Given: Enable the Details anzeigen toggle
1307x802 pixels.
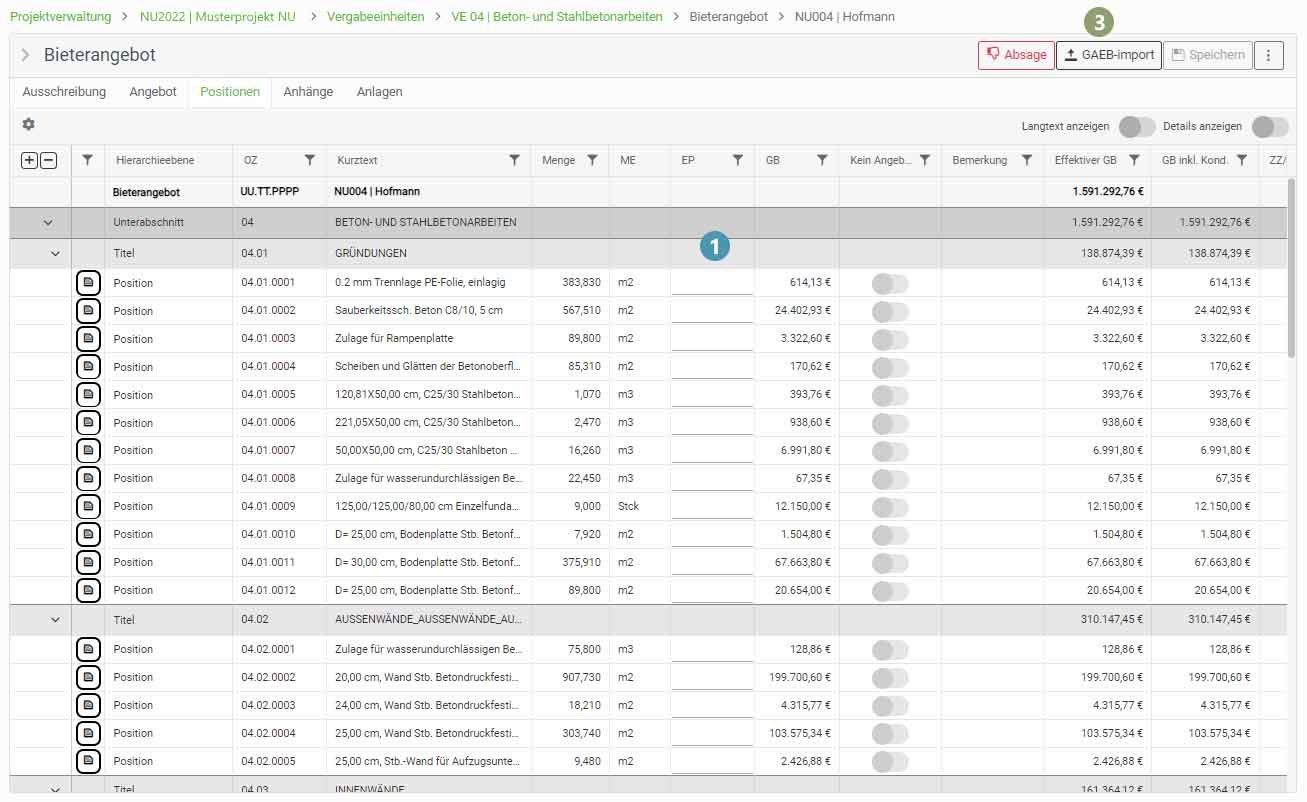Looking at the screenshot, I should point(1270,127).
